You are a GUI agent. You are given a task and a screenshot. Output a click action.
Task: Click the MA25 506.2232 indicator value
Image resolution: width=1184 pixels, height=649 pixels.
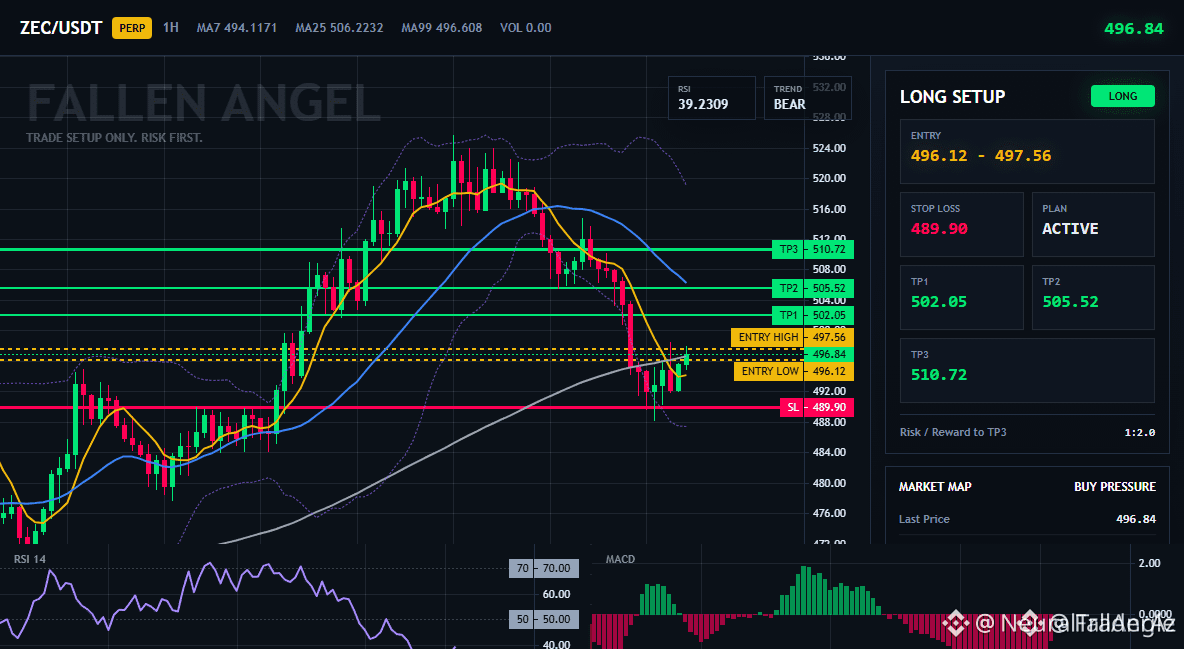339,28
